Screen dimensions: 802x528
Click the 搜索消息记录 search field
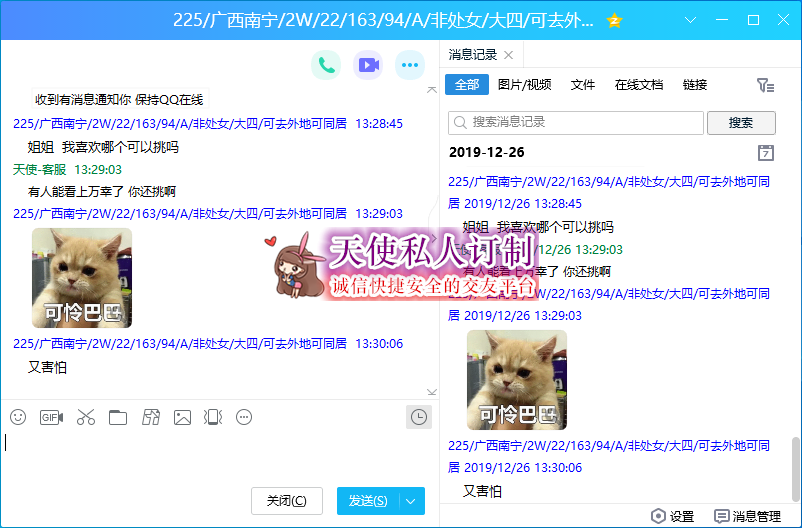tap(576, 122)
